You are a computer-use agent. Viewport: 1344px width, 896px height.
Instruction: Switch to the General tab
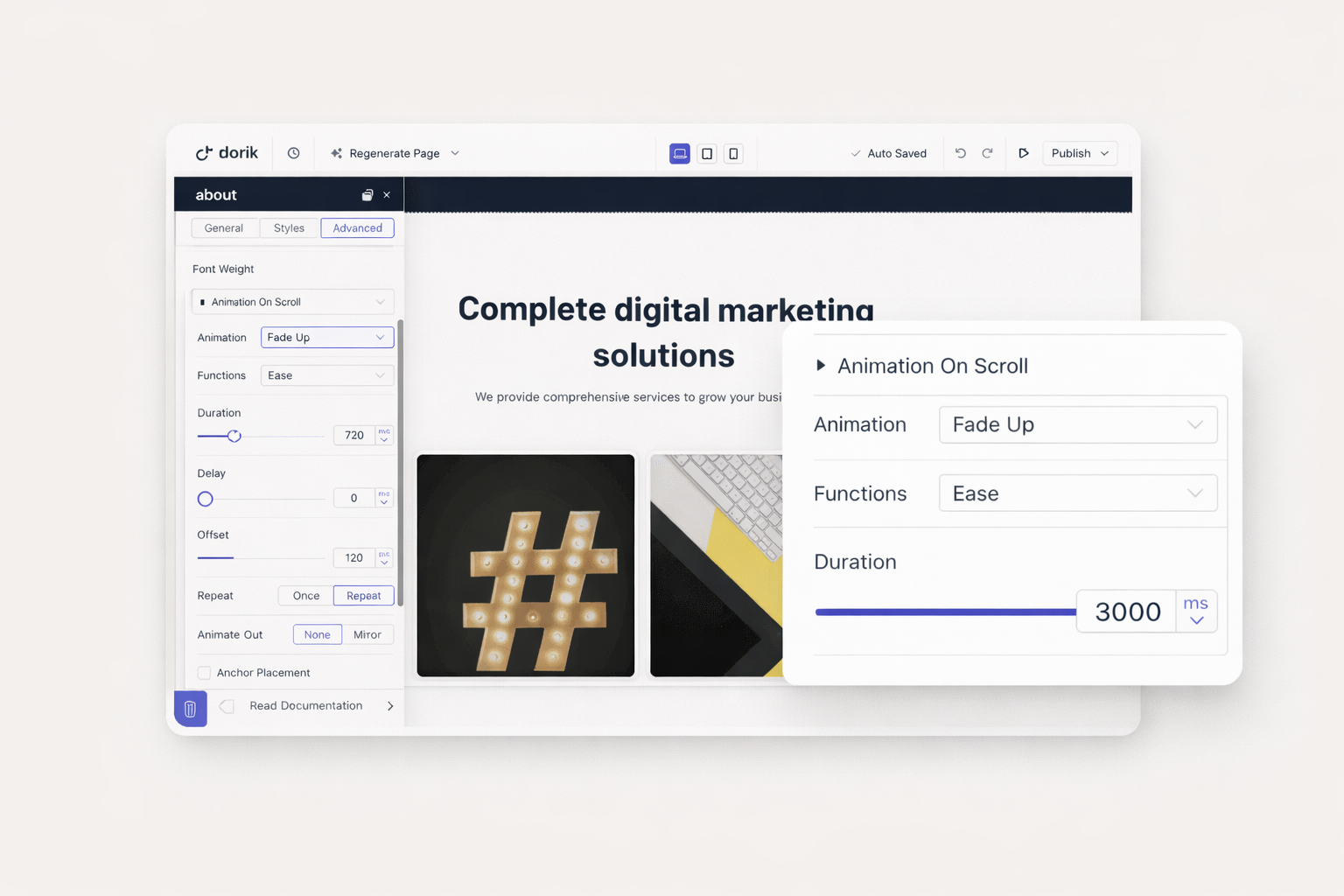point(224,228)
